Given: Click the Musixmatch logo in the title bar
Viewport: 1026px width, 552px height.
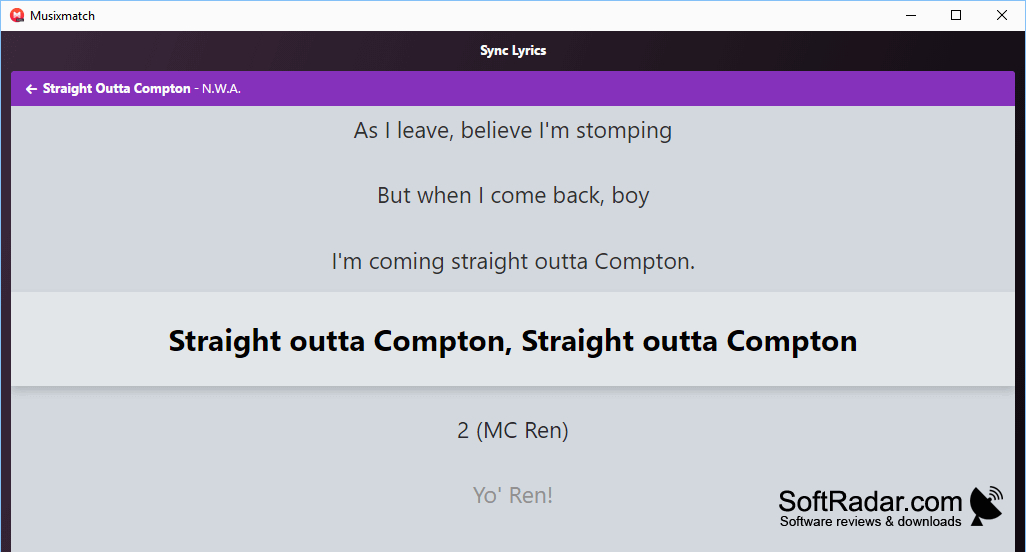Looking at the screenshot, I should (17, 15).
